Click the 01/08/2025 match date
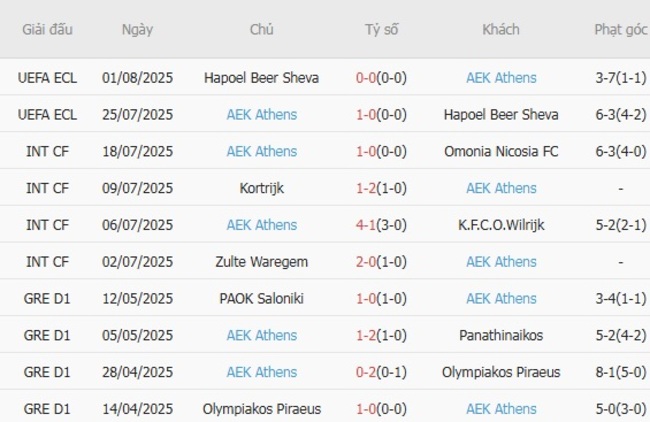The width and height of the screenshot is (650, 422). pyautogui.click(x=138, y=78)
